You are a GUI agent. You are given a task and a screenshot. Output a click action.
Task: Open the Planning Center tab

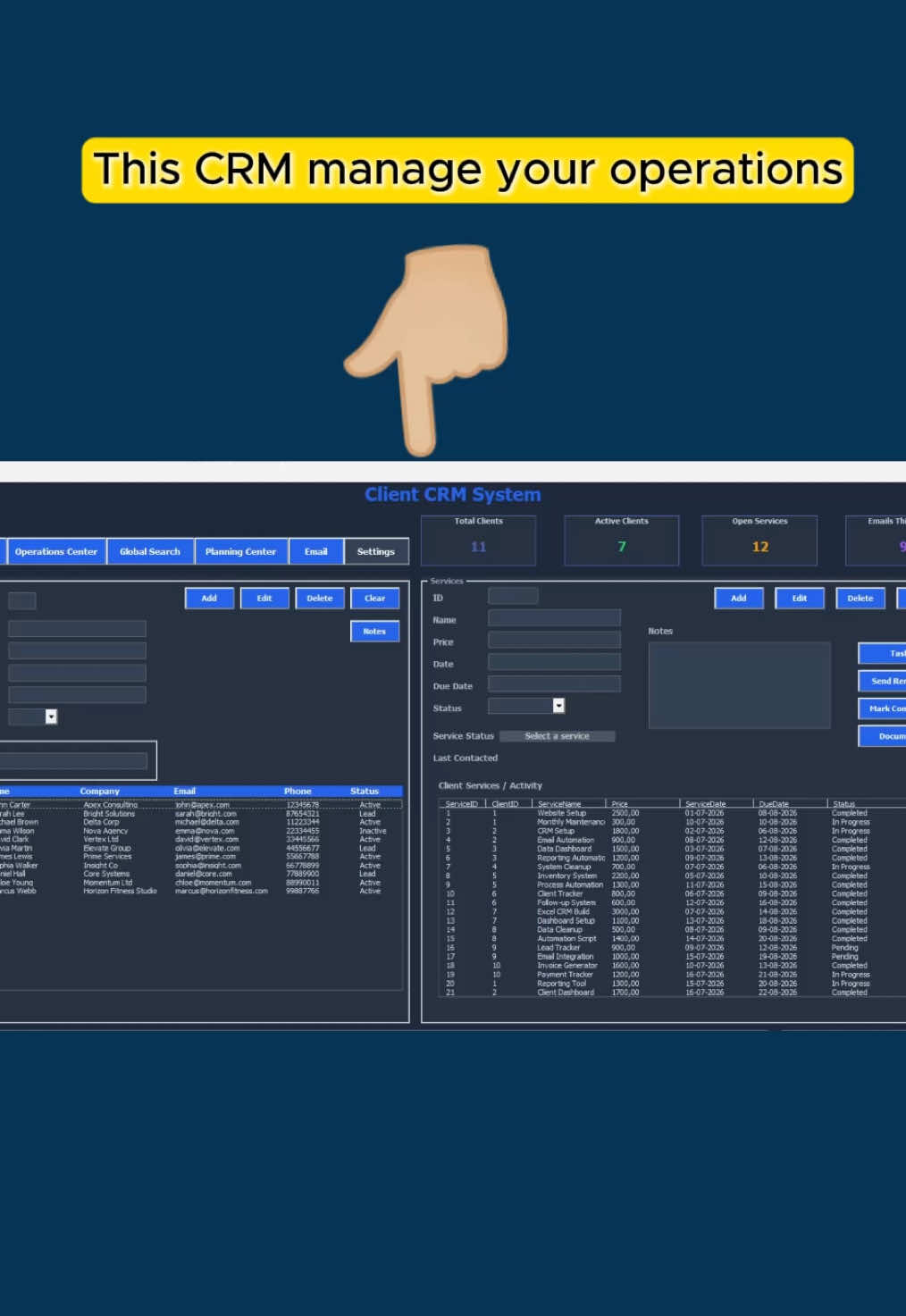point(241,551)
